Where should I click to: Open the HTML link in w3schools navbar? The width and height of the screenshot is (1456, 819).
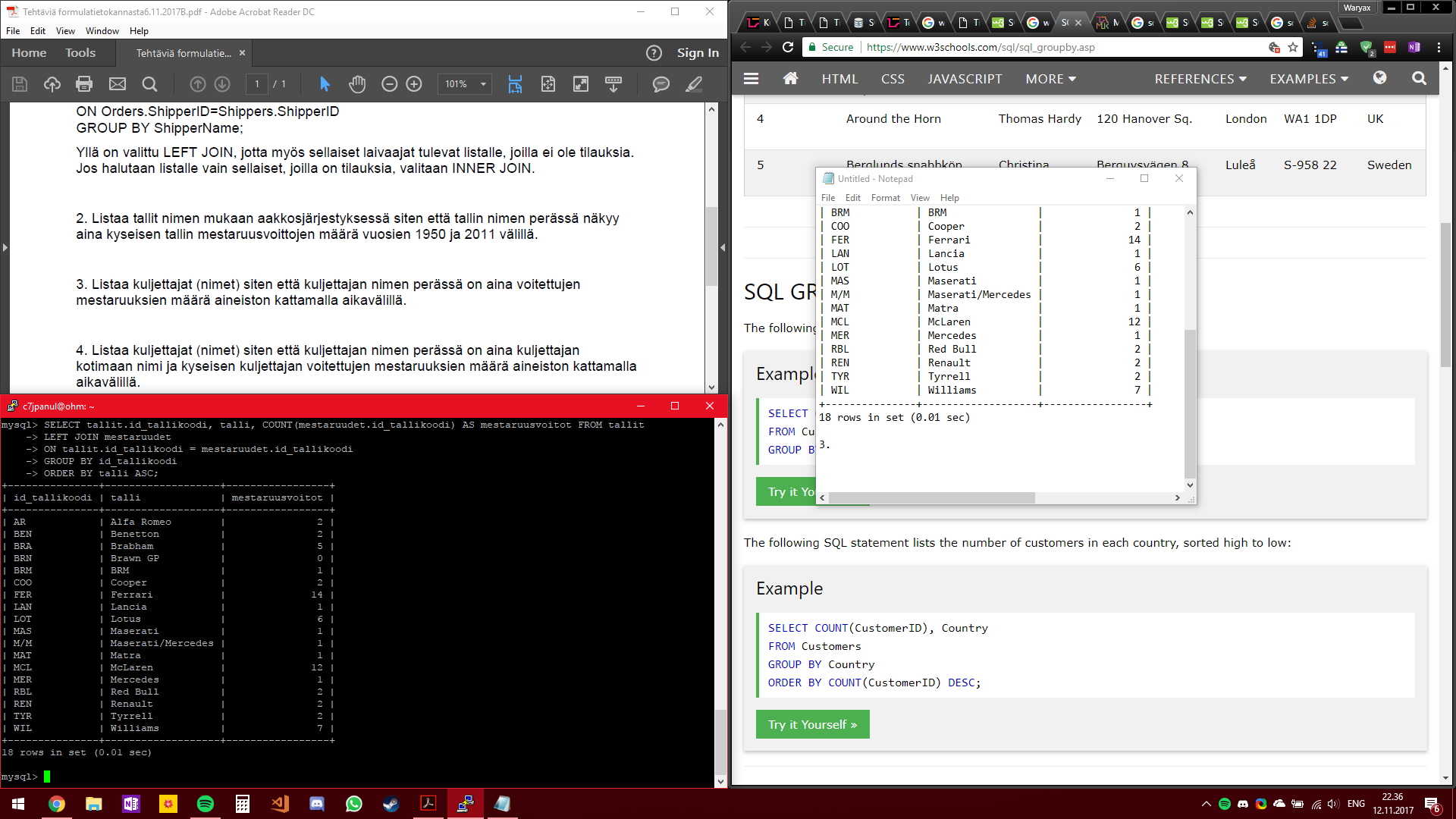840,79
